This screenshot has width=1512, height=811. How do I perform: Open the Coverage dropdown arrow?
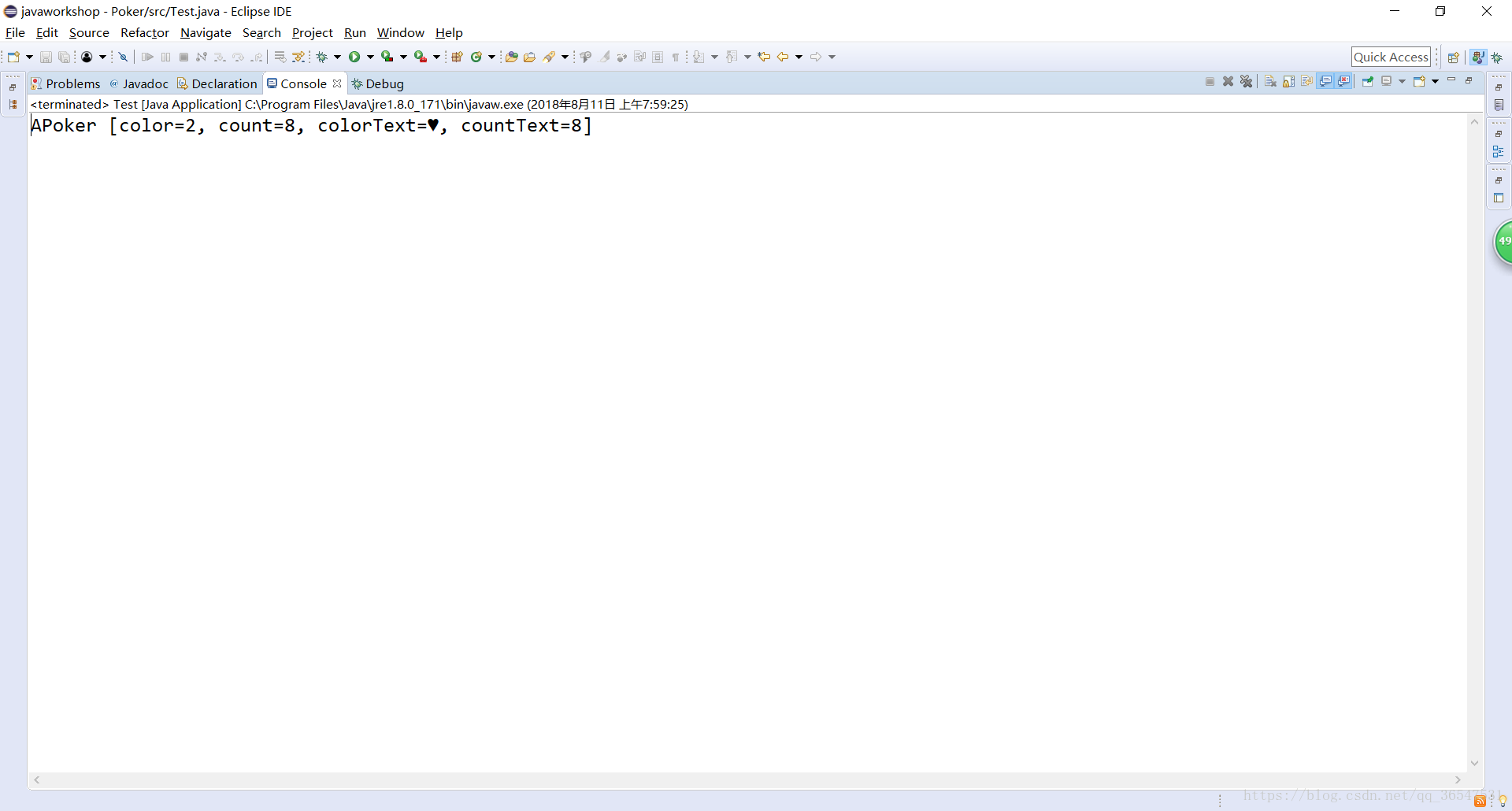click(403, 57)
